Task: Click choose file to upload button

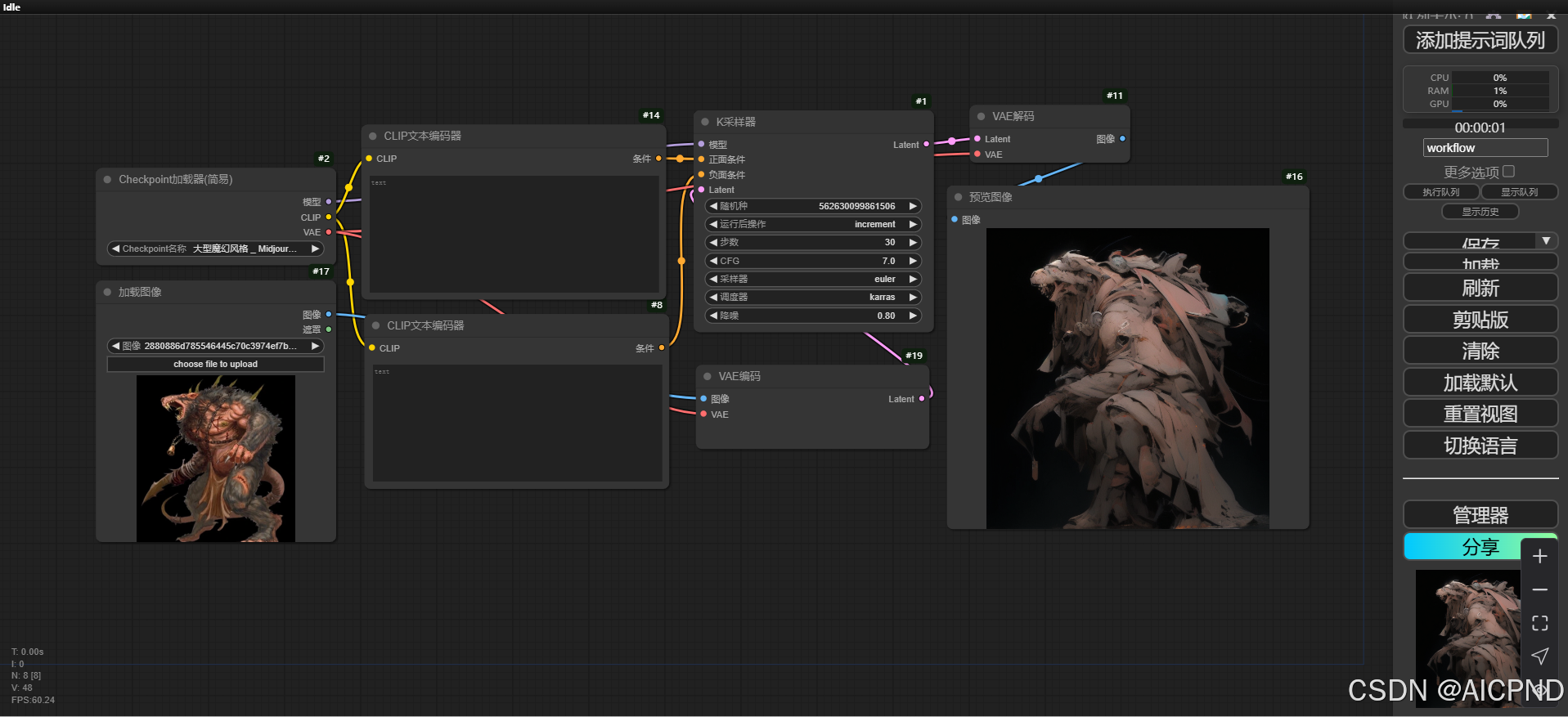Action: pos(216,364)
